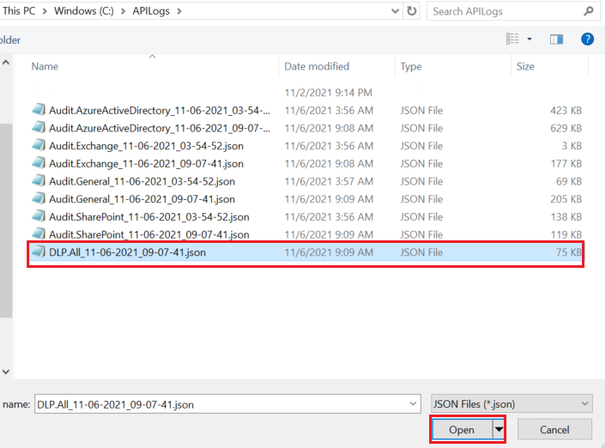Sort by the Name column header

(45, 66)
